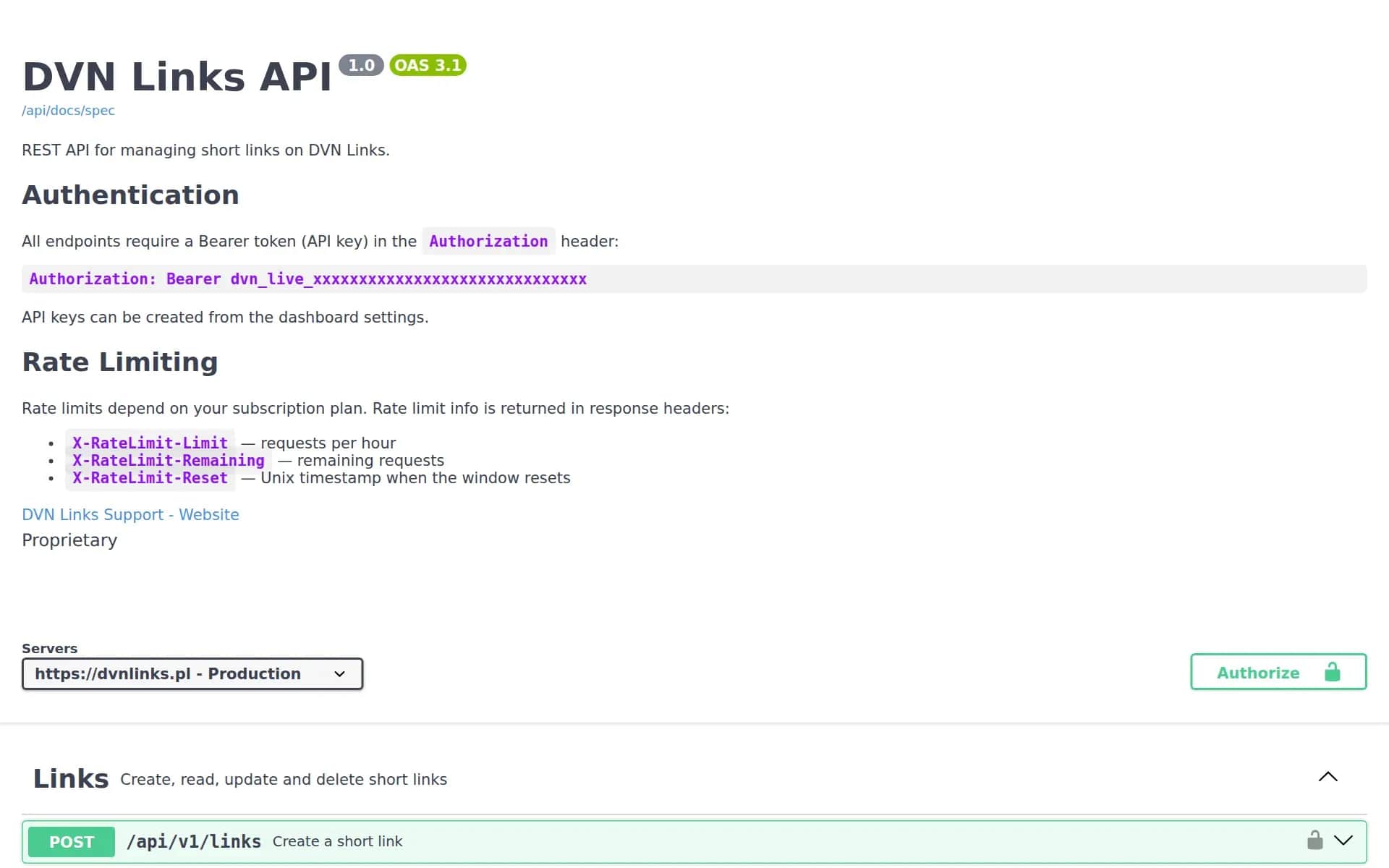Click the lock icon on POST /api/v1/links
The height and width of the screenshot is (868, 1389).
(1314, 840)
